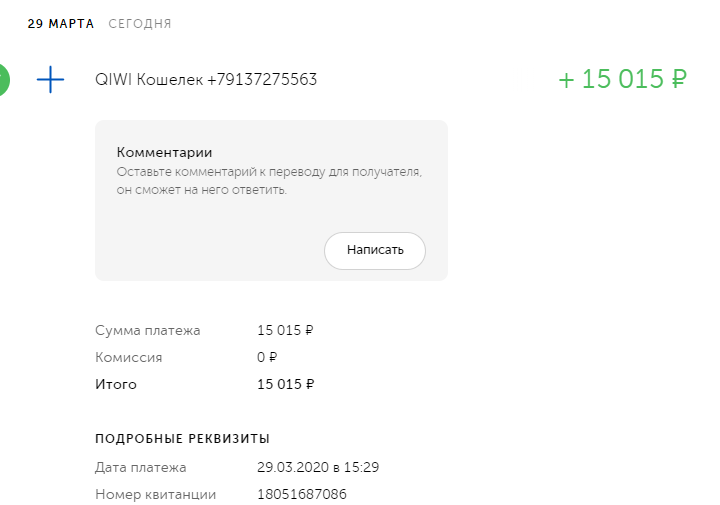720x505 pixels.
Task: Click the Сумма платежа label
Action: pyautogui.click(x=148, y=331)
